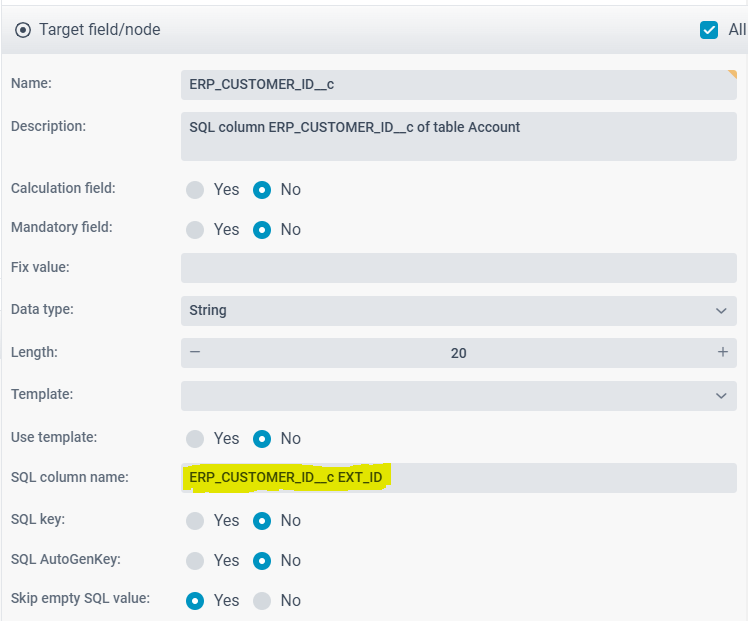Click the Target field/node header icon

(x=23, y=30)
